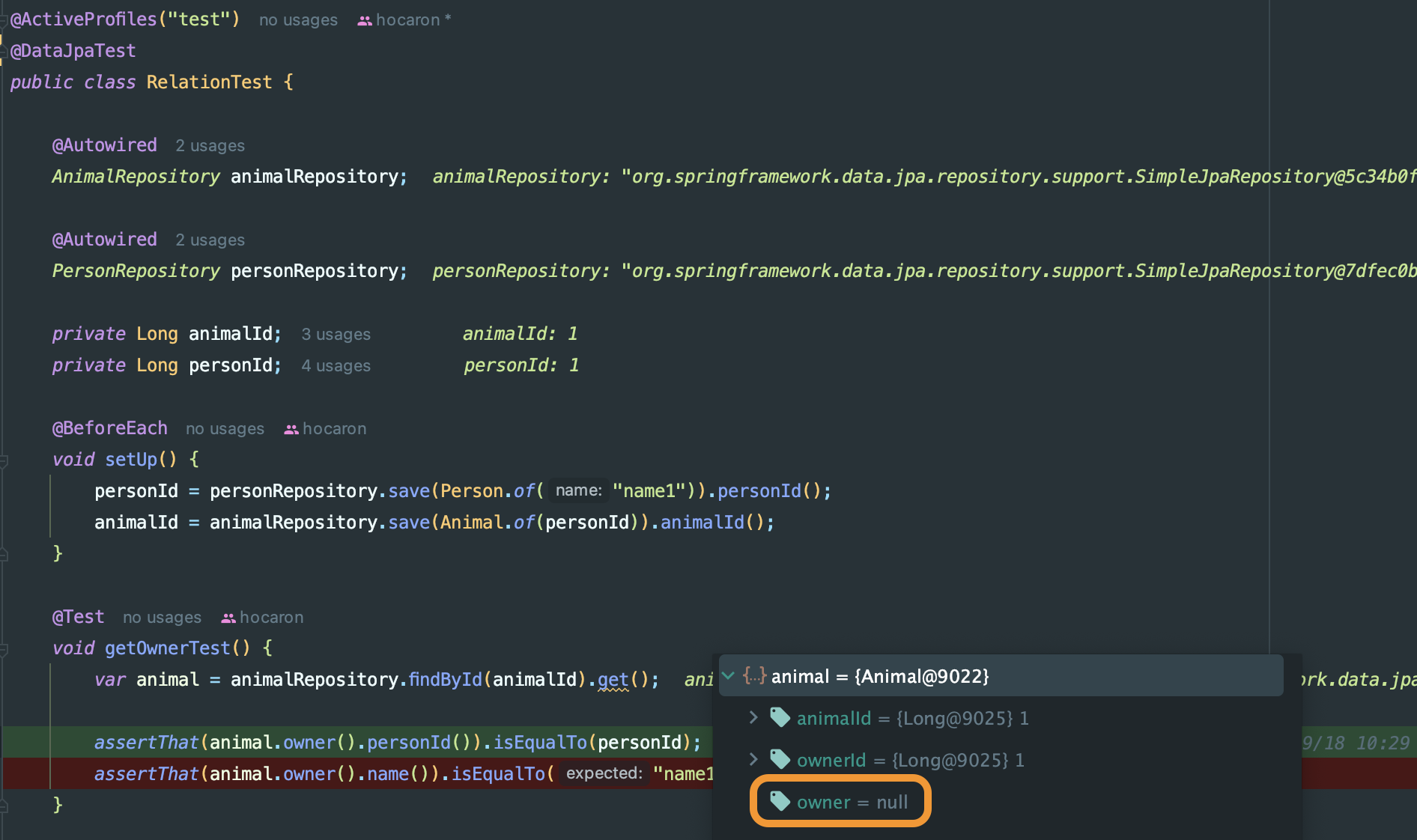Select the animal = {Animal@9022} row

coord(1001,676)
